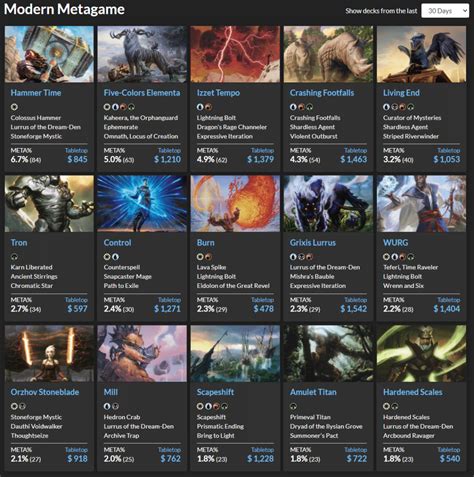
Task: Click the 'Dragon's Rage Channeler' card name
Action: click(x=232, y=127)
